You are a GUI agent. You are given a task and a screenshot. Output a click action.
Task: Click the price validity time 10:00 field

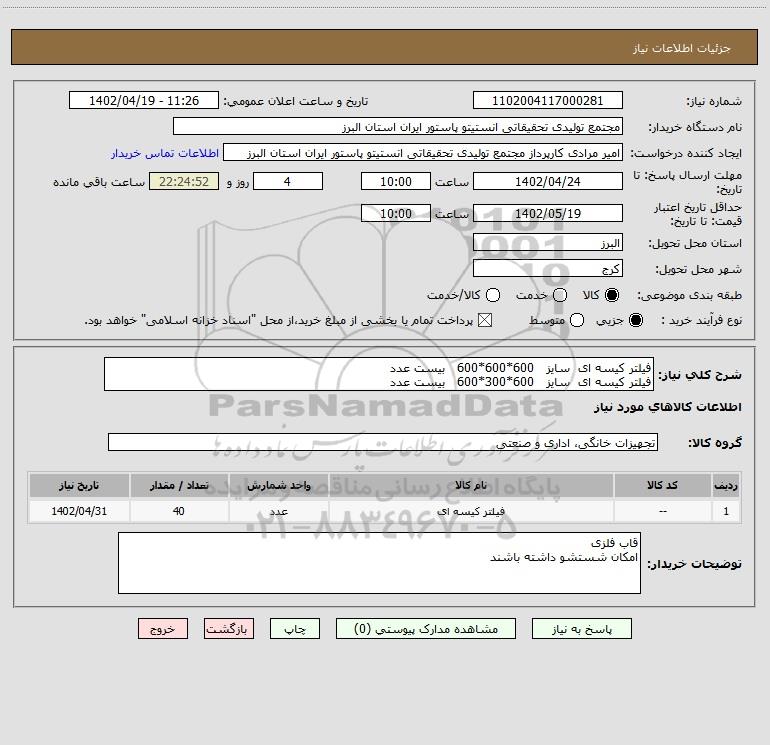point(396,213)
